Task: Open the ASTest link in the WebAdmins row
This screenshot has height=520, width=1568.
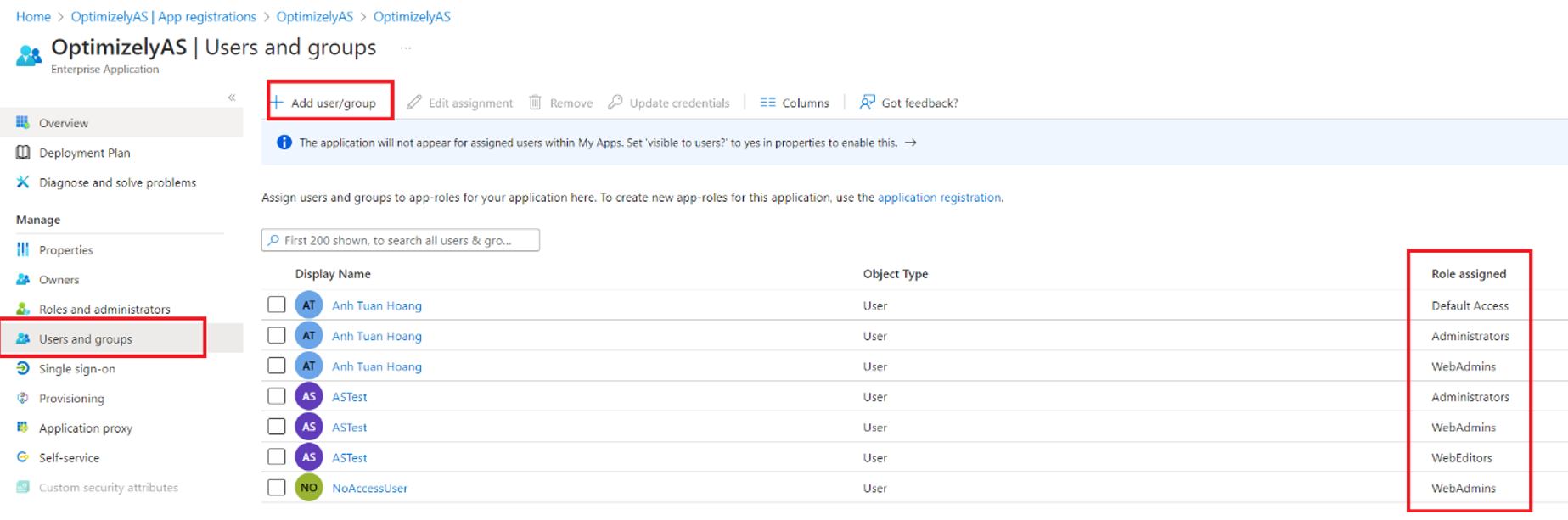Action: (x=350, y=428)
